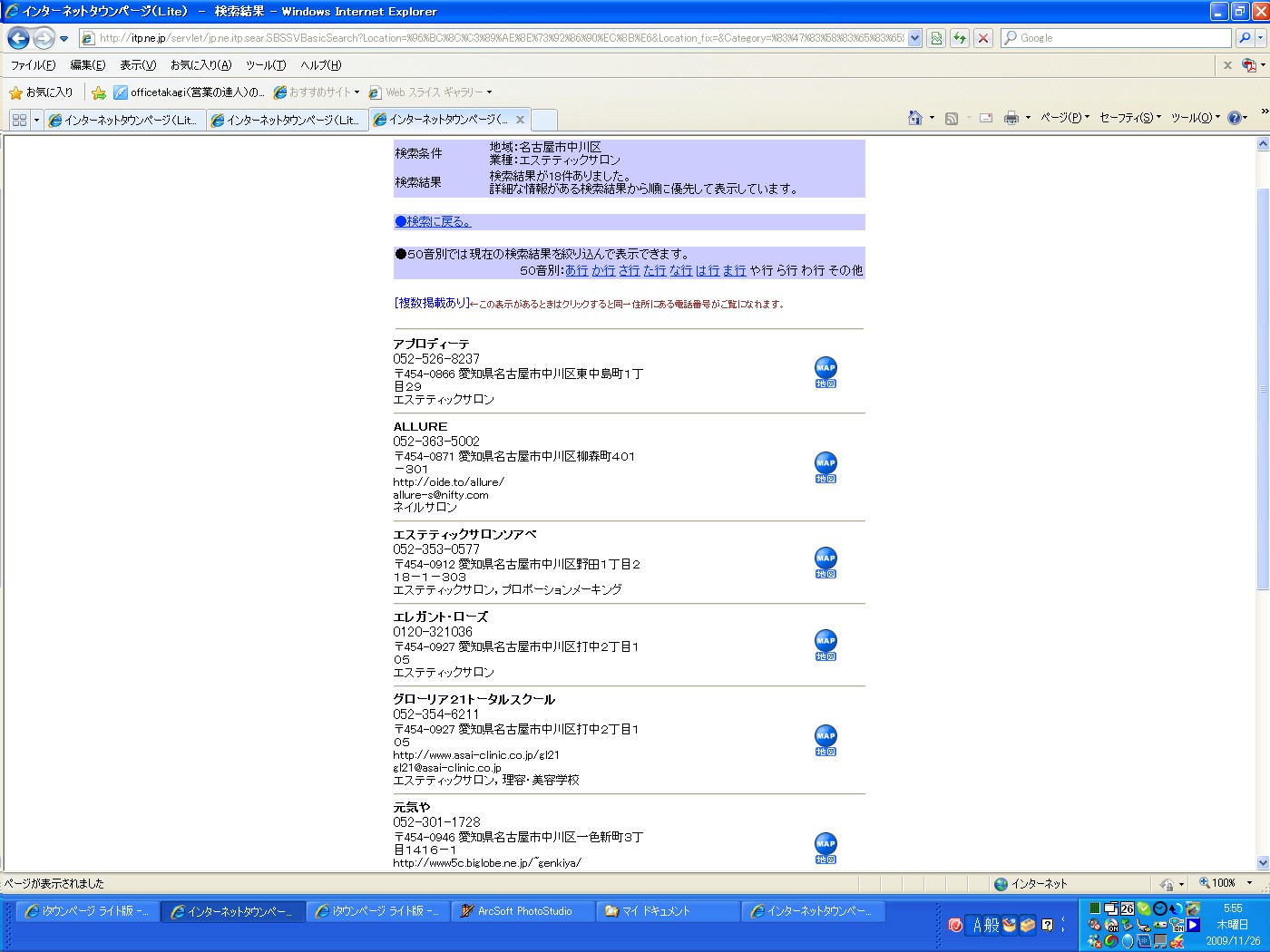The height and width of the screenshot is (952, 1270).
Task: Open the MAP icon for アフロディーテ
Action: point(825,372)
